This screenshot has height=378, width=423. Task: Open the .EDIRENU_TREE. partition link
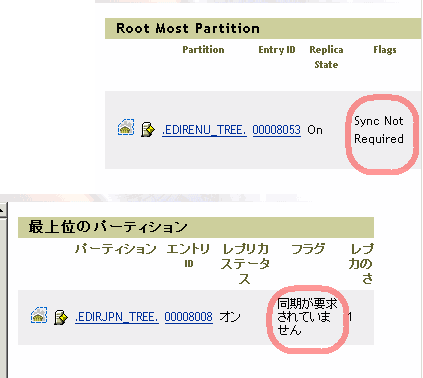click(x=204, y=130)
